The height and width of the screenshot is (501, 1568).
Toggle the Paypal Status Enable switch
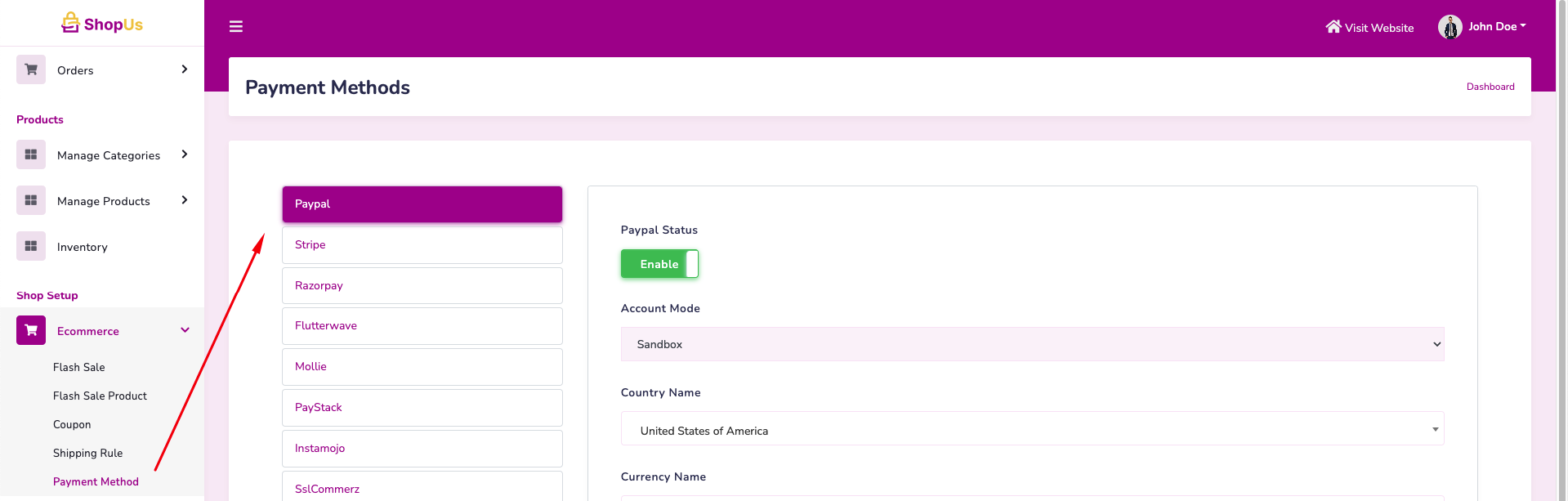coord(659,264)
